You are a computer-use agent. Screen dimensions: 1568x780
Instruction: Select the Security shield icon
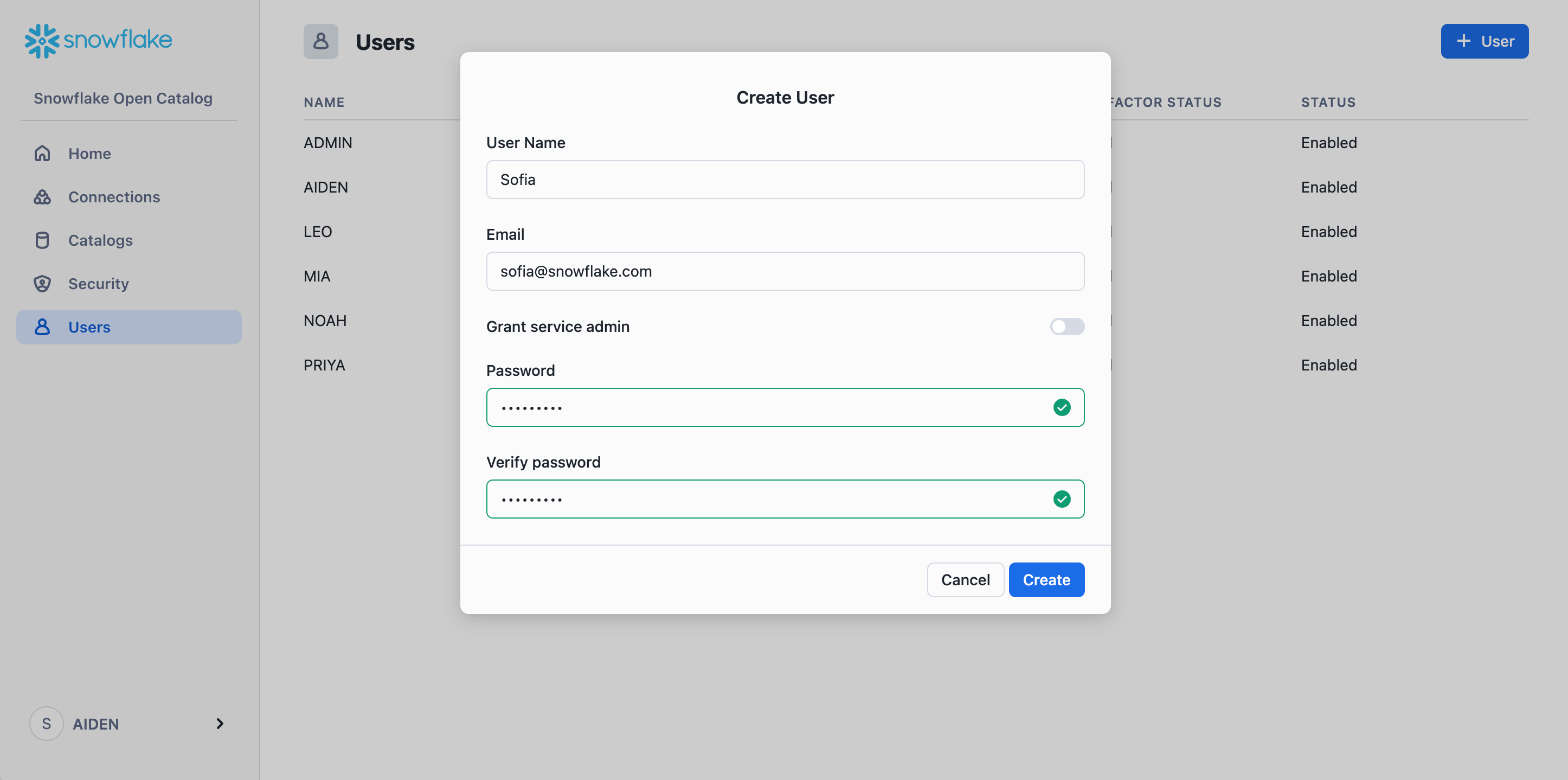(42, 283)
